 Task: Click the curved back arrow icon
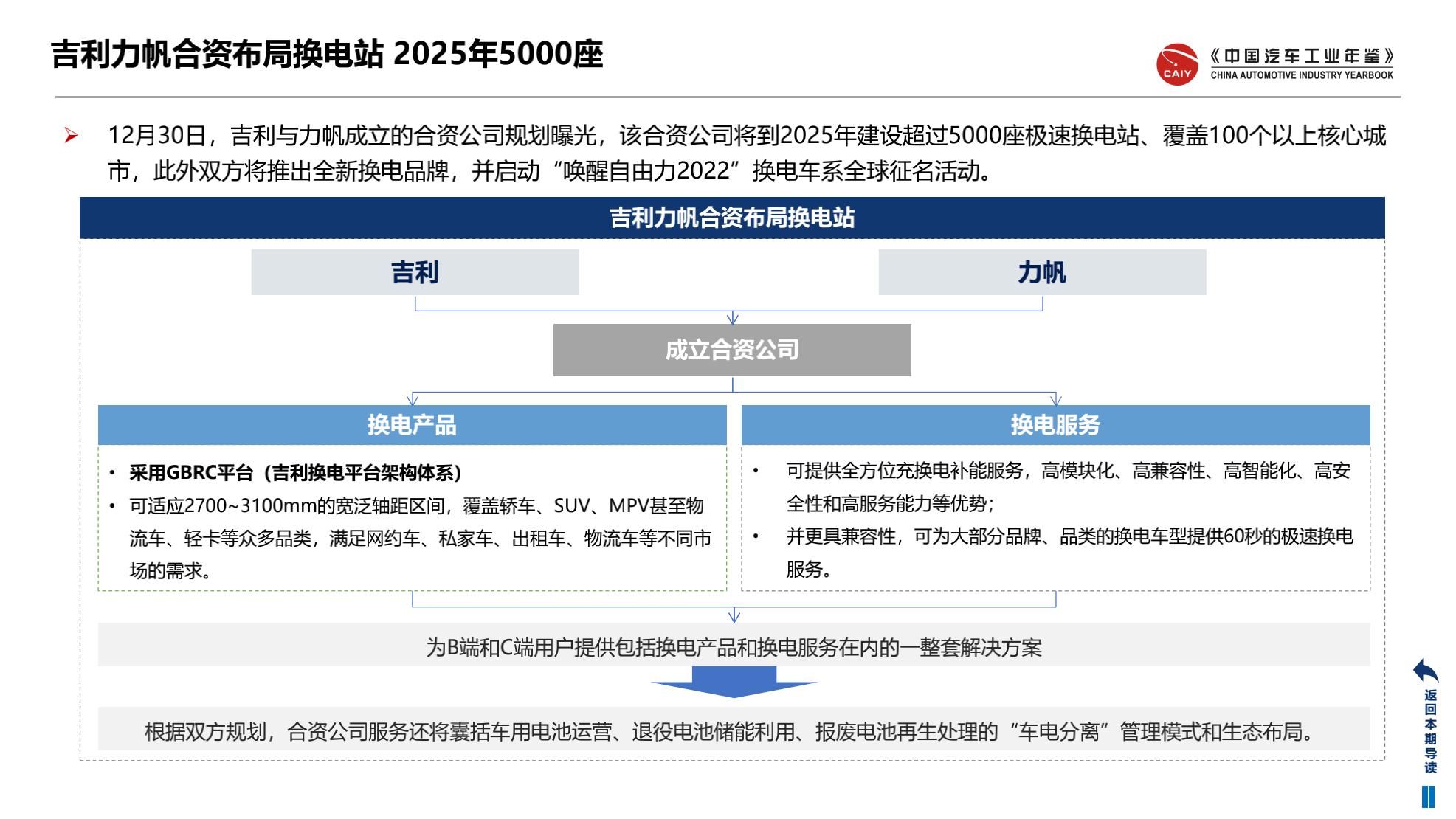pyautogui.click(x=1425, y=671)
